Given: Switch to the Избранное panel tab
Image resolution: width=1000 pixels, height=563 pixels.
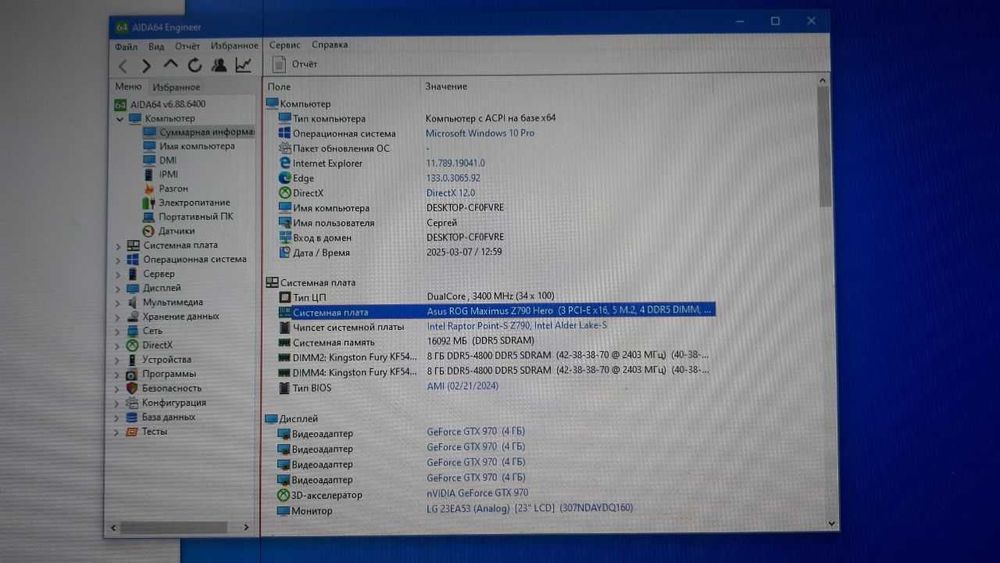Looking at the screenshot, I should tap(176, 87).
